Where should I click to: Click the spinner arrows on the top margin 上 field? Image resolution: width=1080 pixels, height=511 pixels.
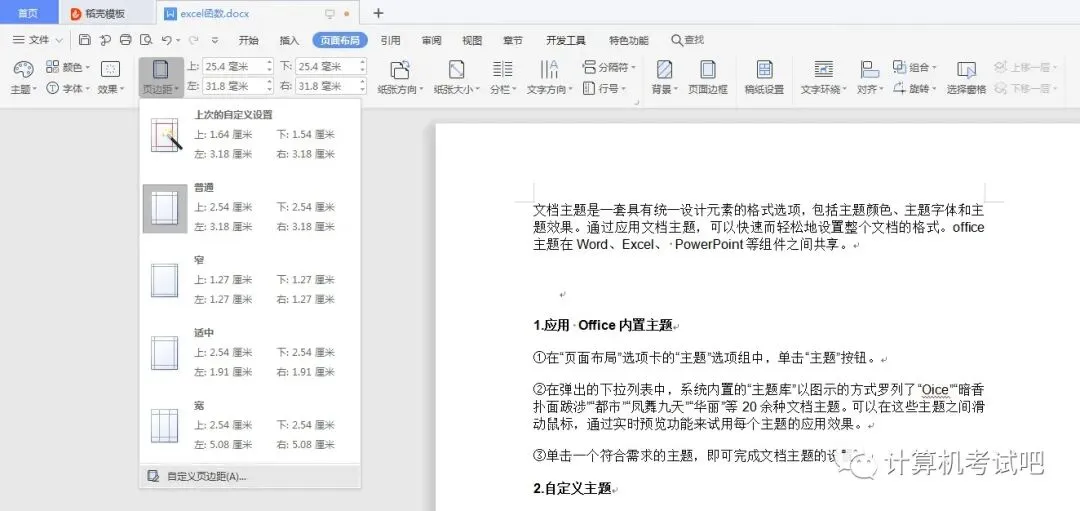pyautogui.click(x=269, y=67)
